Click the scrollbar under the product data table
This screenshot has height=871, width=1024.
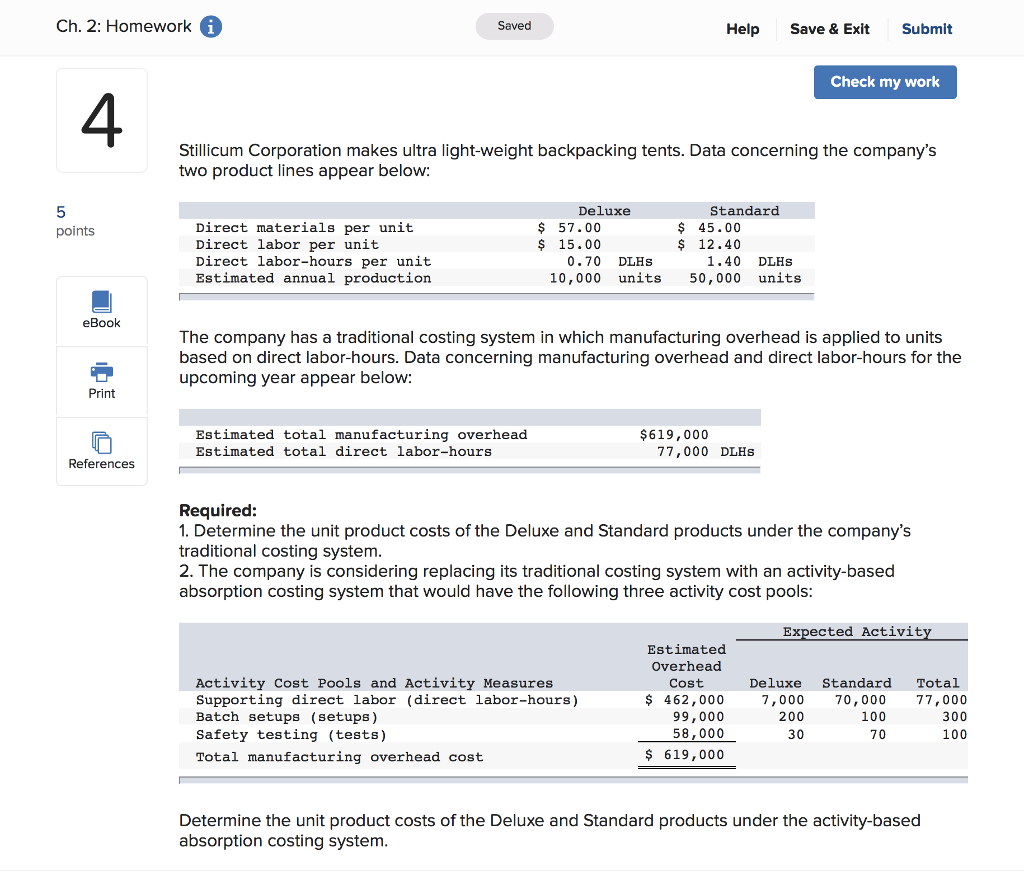pyautogui.click(x=496, y=295)
